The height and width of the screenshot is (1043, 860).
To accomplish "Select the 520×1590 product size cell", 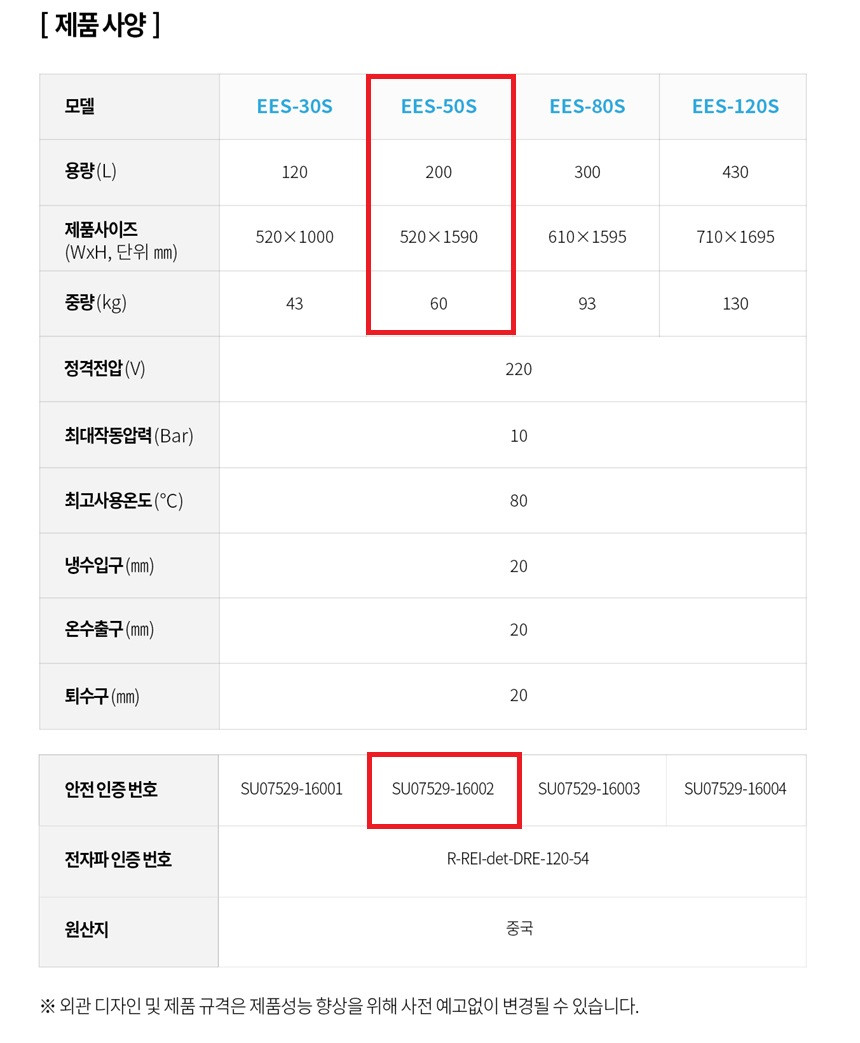I will click(439, 237).
